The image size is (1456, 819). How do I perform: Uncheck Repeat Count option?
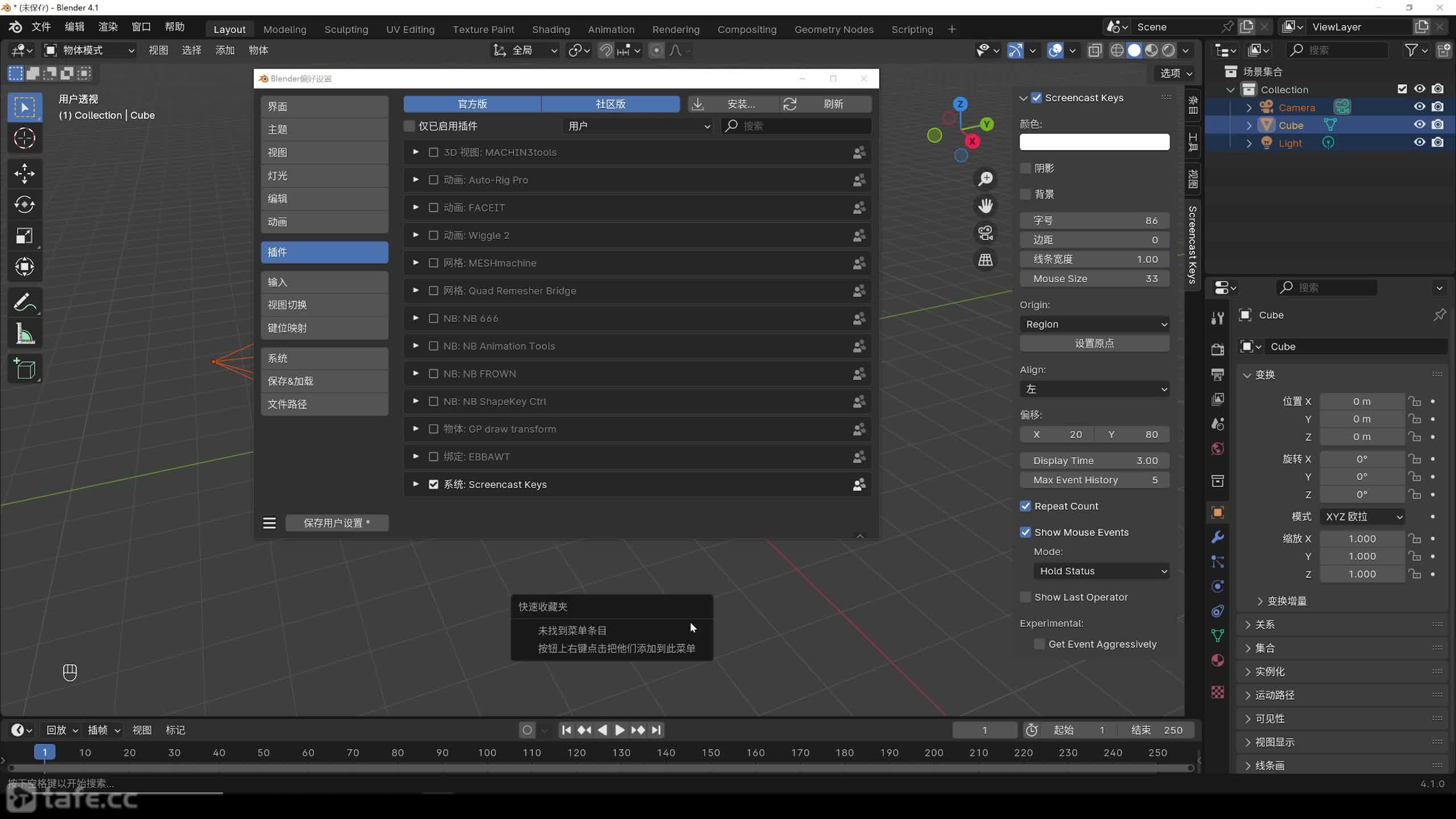(1025, 506)
